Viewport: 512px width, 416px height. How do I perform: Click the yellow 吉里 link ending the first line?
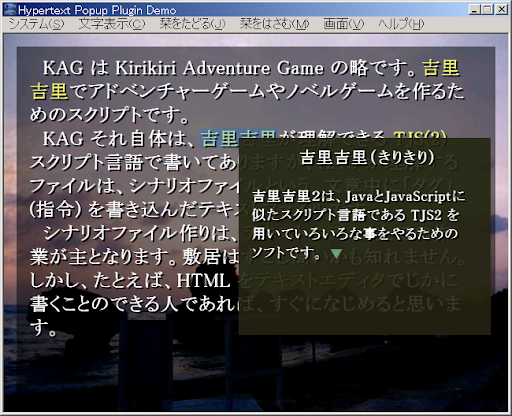441,68
